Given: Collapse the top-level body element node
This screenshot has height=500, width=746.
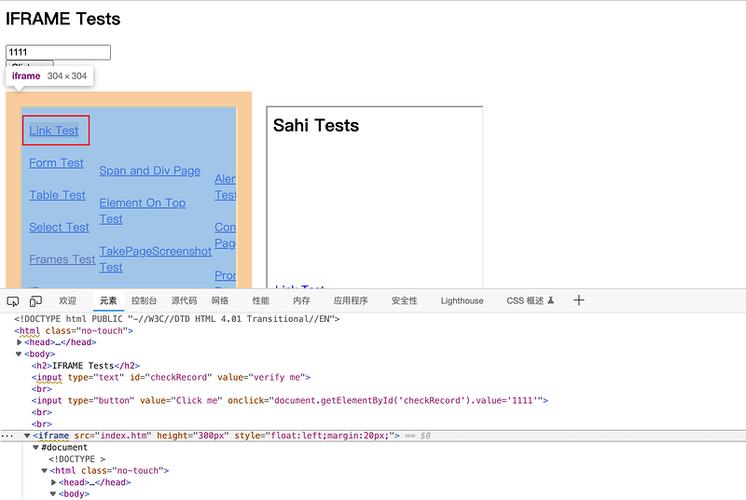Looking at the screenshot, I should 19,354.
